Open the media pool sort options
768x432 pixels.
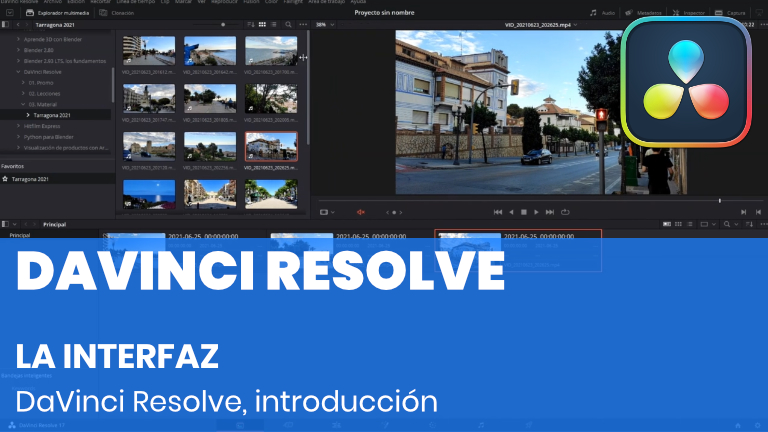coord(749,224)
